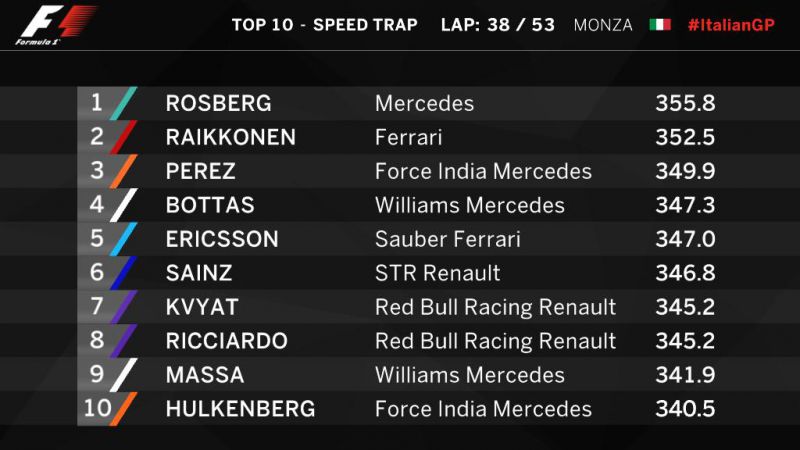This screenshot has height=450, width=800.
Task: Click the purple stripe beside Kvyat
Action: (x=123, y=307)
